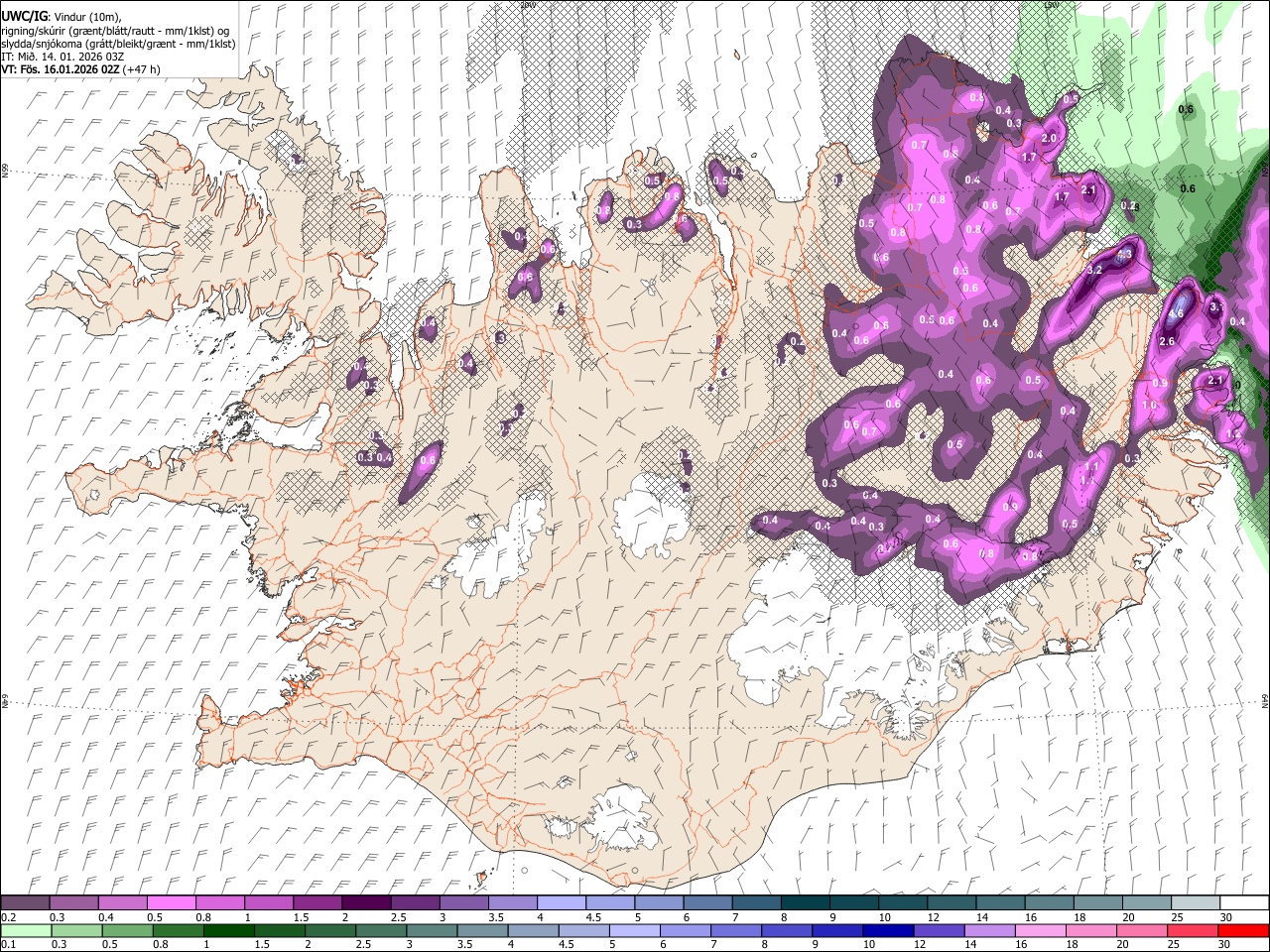Click the 'IT: Mið. 14. 01. 2026 03Z' line
The image size is (1270, 952).
63,57
